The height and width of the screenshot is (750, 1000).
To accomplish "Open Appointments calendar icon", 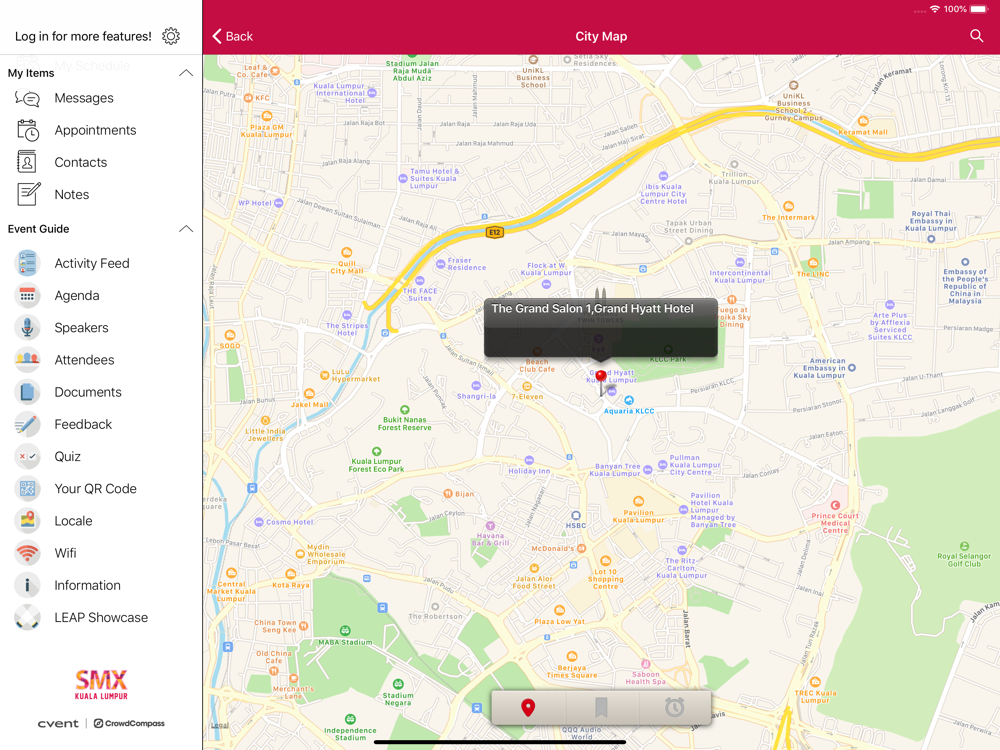I will [27, 130].
